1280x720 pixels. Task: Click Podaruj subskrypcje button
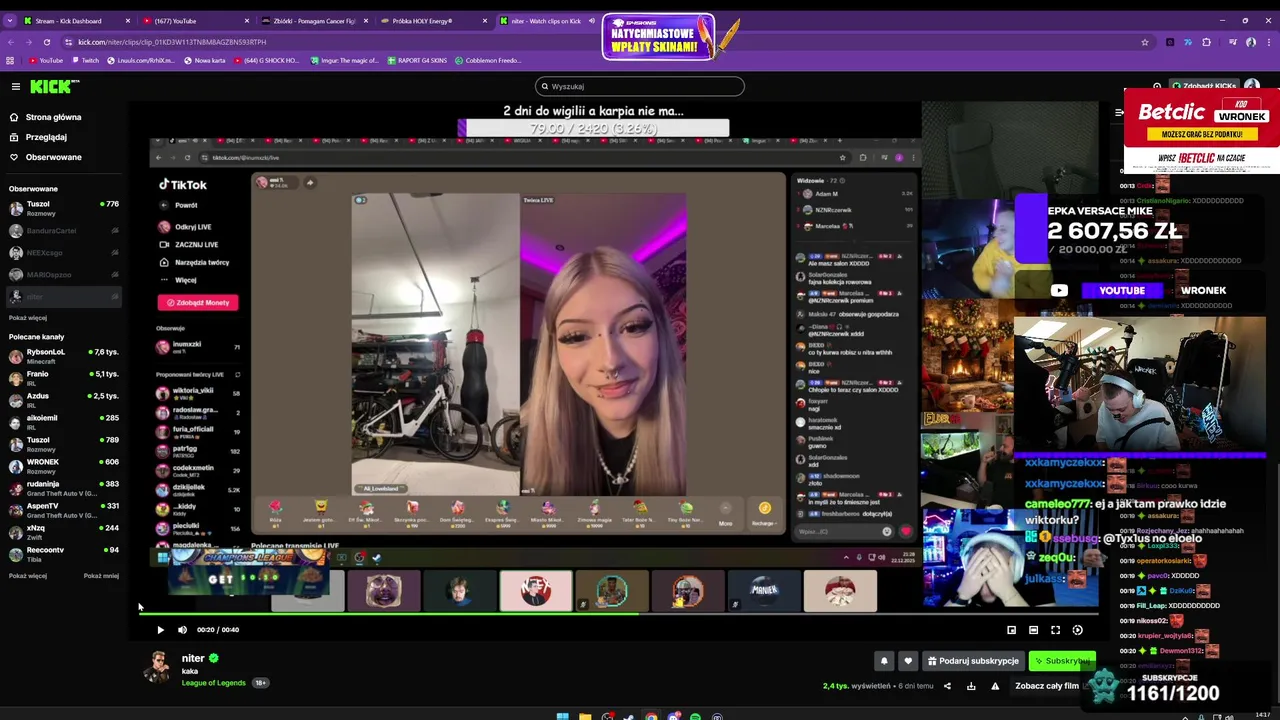(x=973, y=661)
